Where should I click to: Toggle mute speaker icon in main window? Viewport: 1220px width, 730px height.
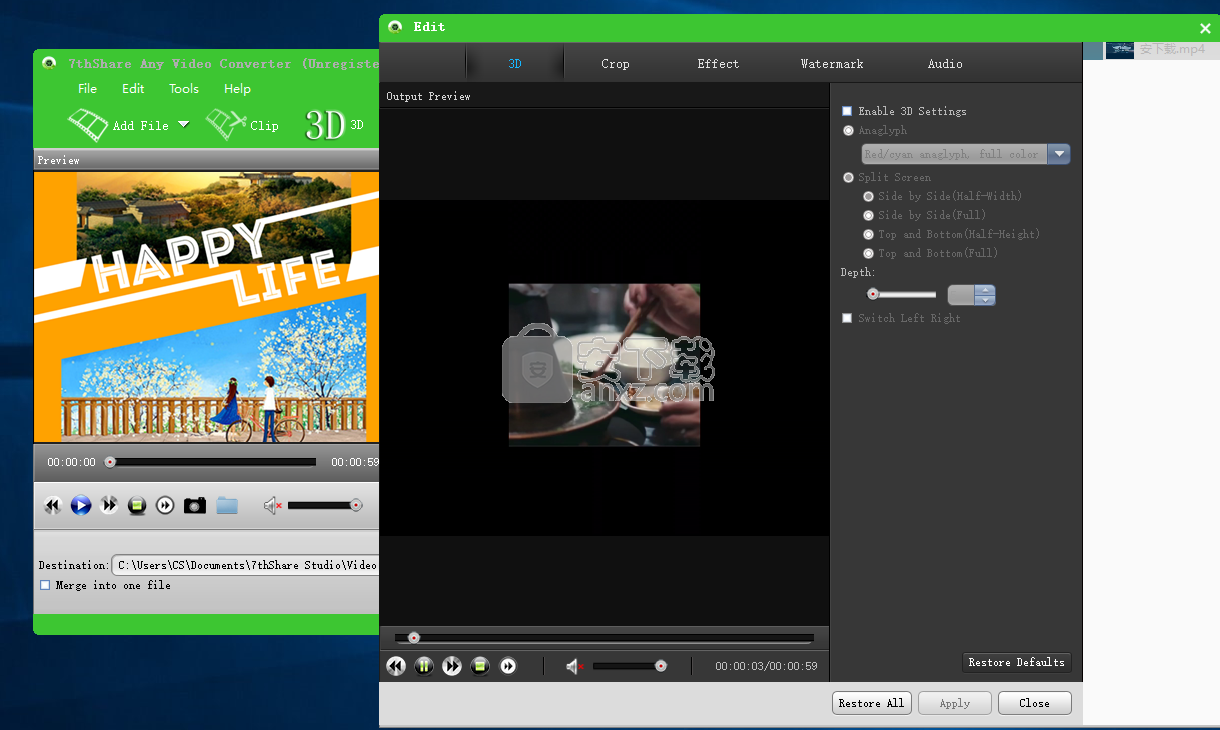(x=273, y=506)
